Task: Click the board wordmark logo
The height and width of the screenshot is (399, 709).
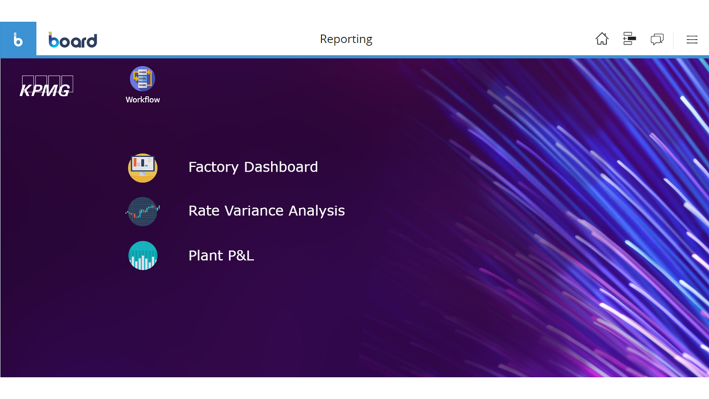Action: [x=73, y=40]
